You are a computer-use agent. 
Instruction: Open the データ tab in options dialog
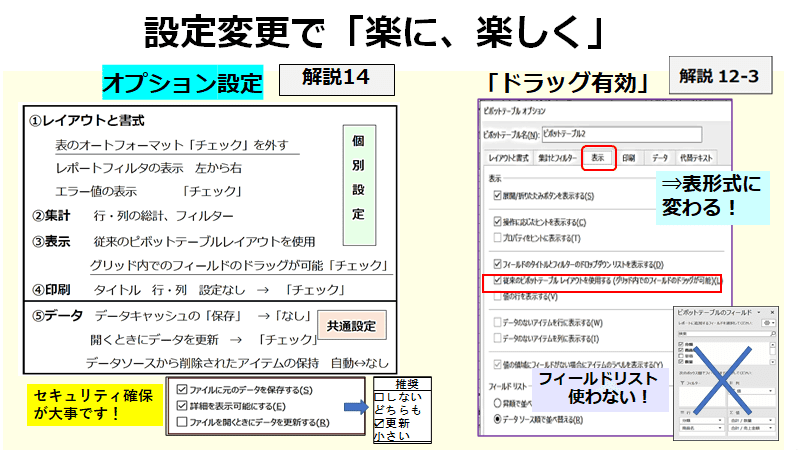pos(659,158)
